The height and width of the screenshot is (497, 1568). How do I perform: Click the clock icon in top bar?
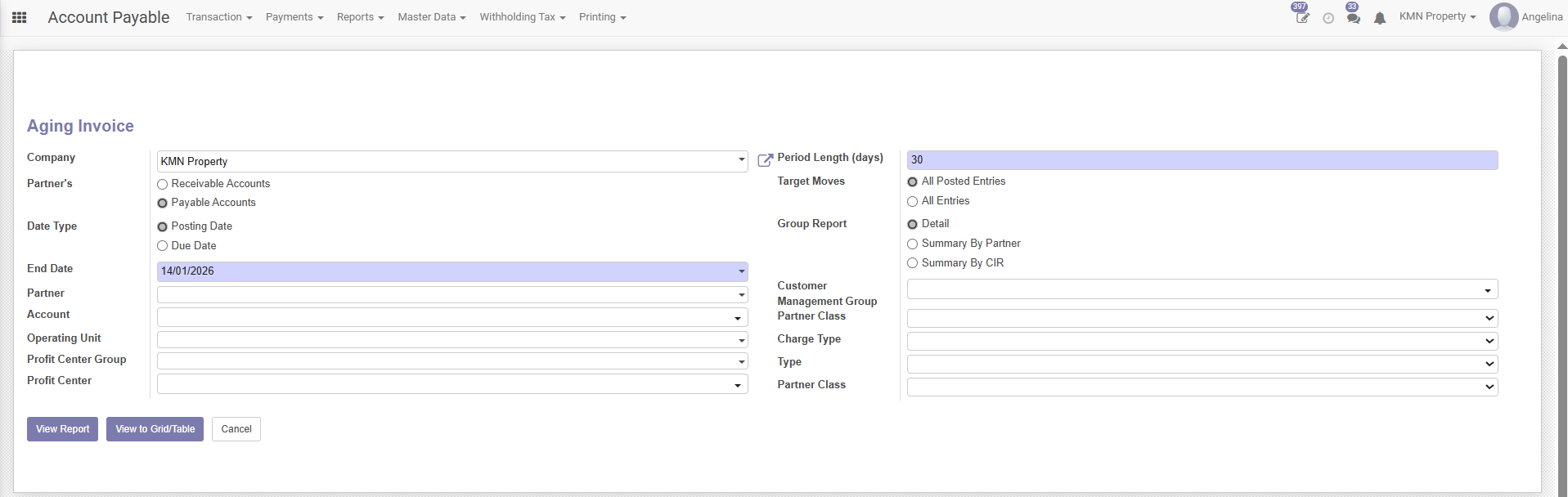[1328, 18]
